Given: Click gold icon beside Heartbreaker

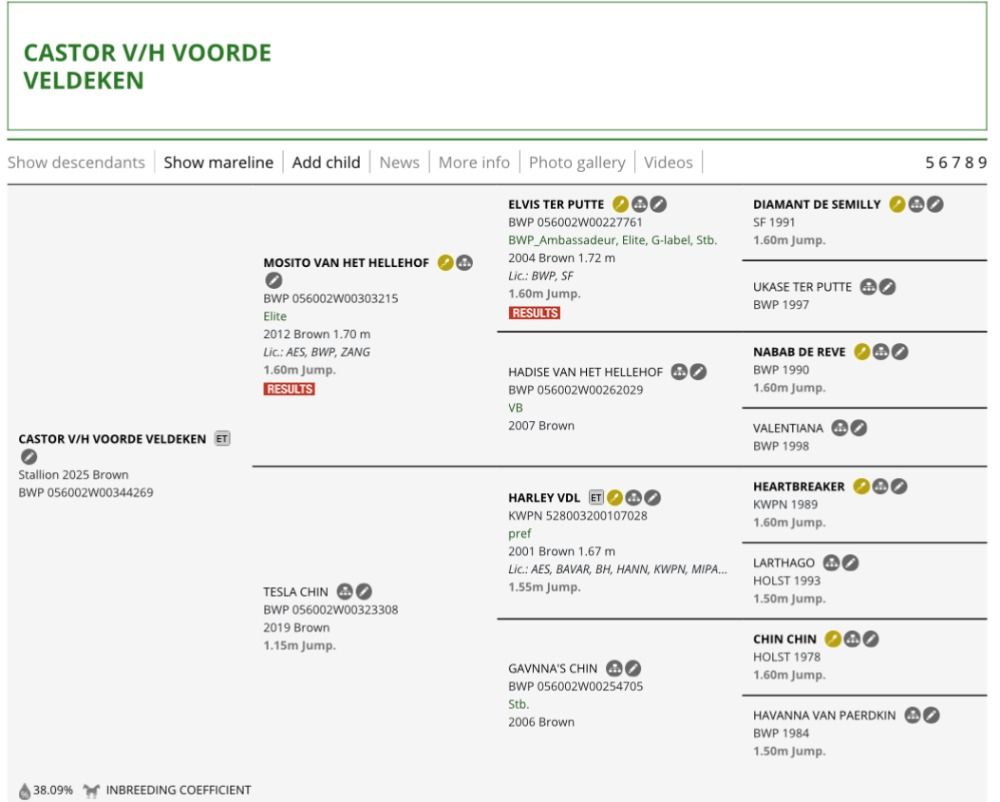Looking at the screenshot, I should click(862, 486).
